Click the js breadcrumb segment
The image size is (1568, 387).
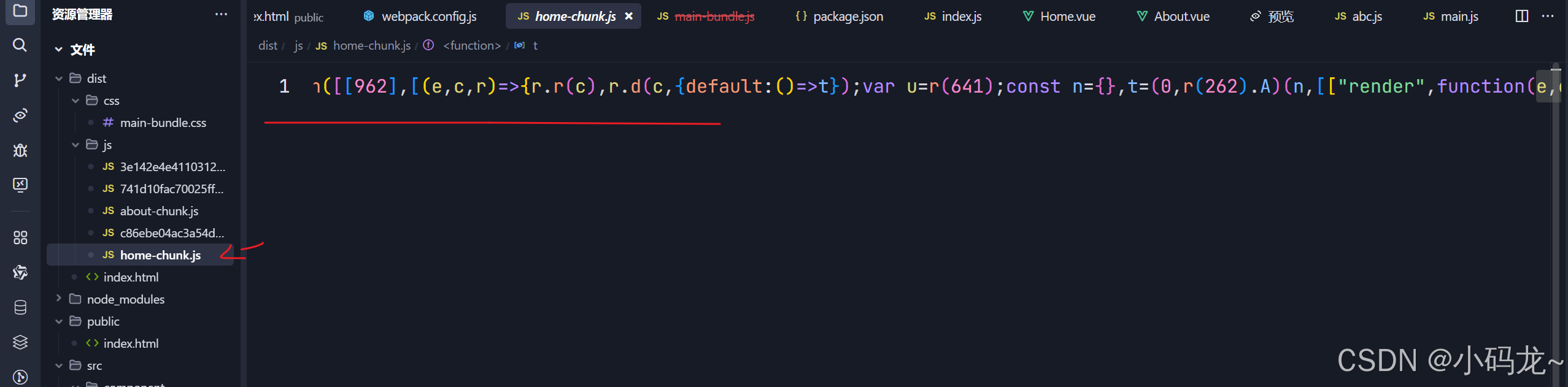(298, 45)
